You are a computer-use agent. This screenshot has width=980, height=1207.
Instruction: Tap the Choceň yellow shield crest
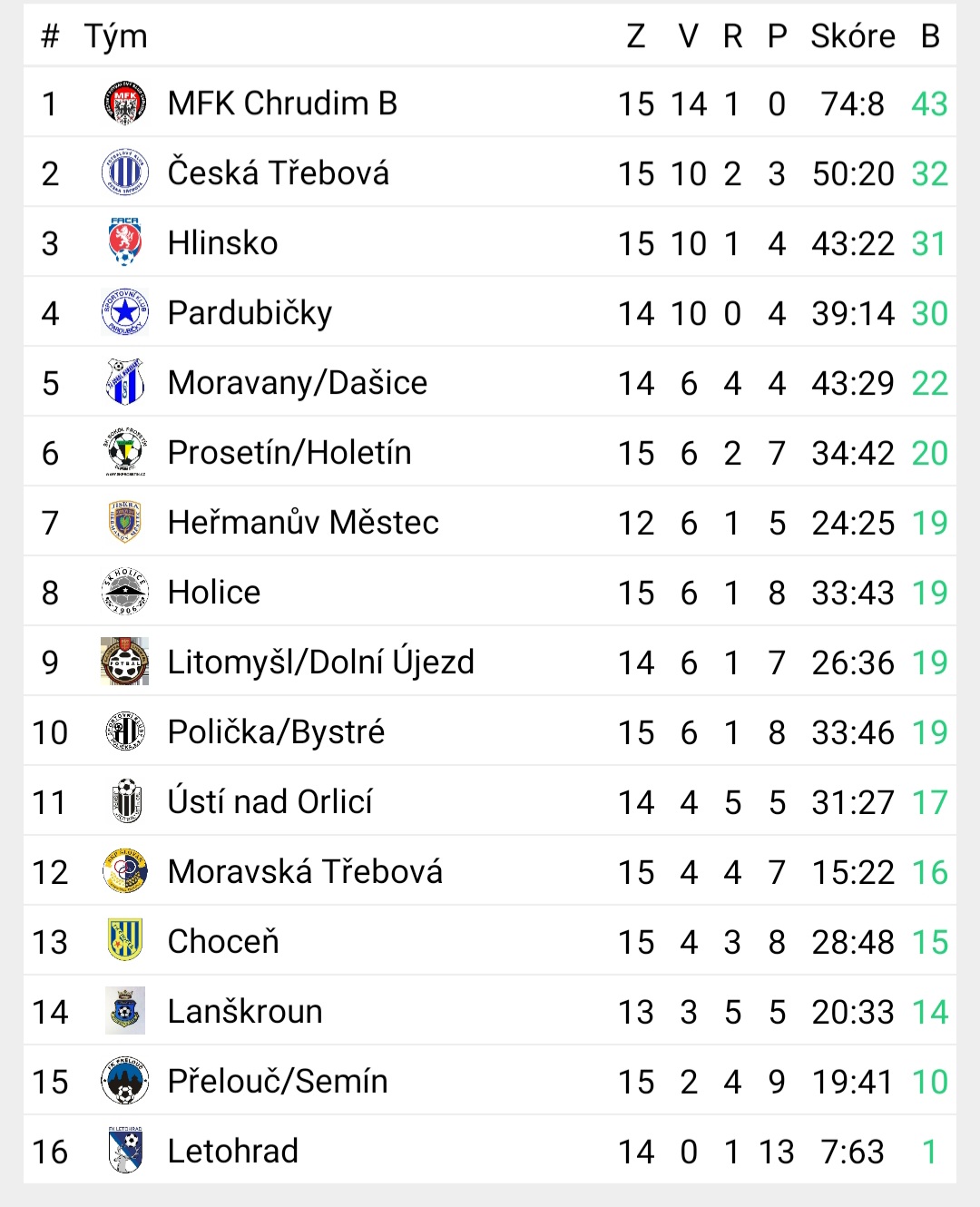pyautogui.click(x=125, y=940)
